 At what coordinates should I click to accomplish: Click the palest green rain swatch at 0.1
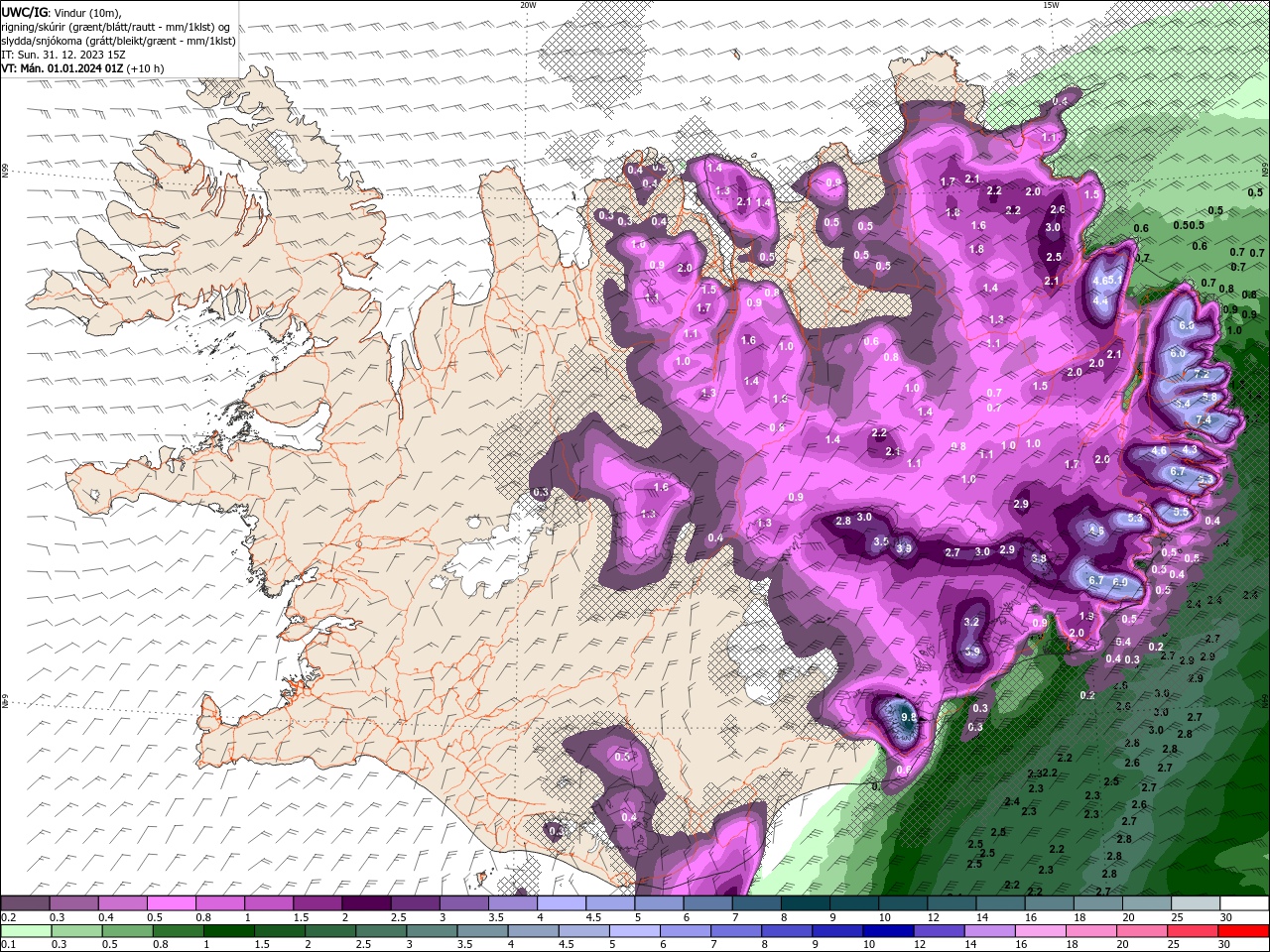click(x=27, y=931)
